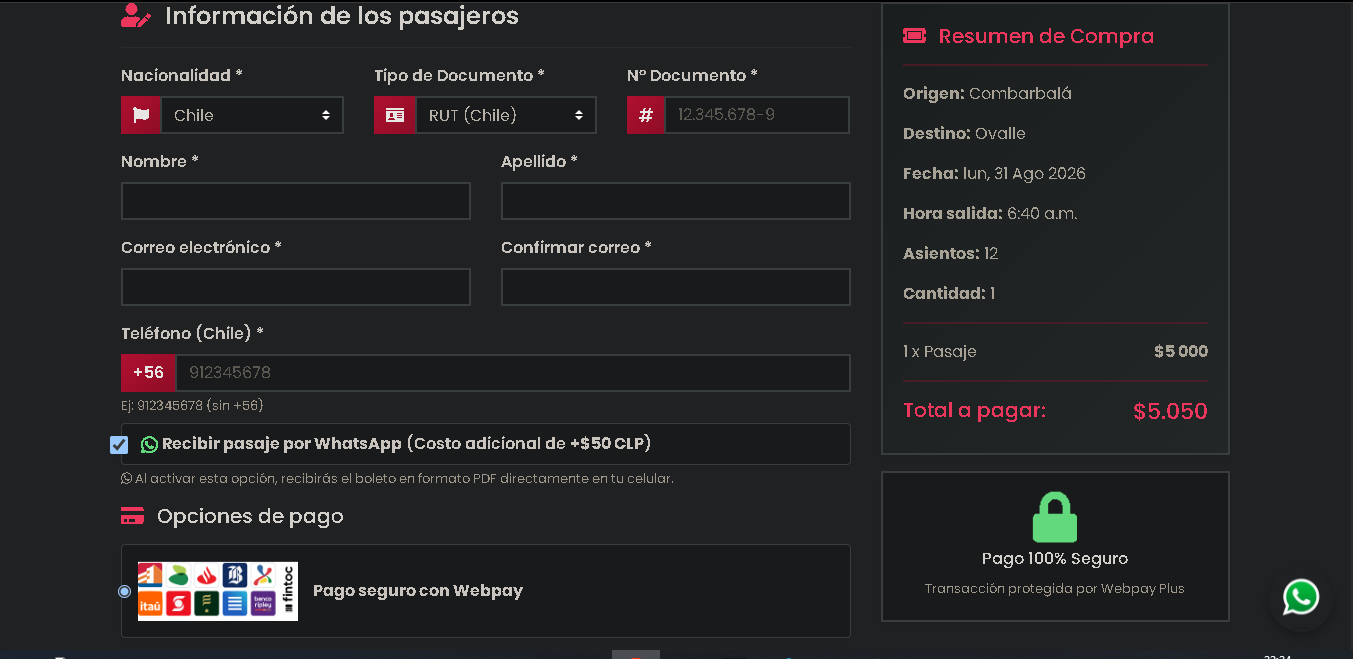Click the Información de los pasajeros heading
Image resolution: width=1353 pixels, height=659 pixels.
point(342,16)
